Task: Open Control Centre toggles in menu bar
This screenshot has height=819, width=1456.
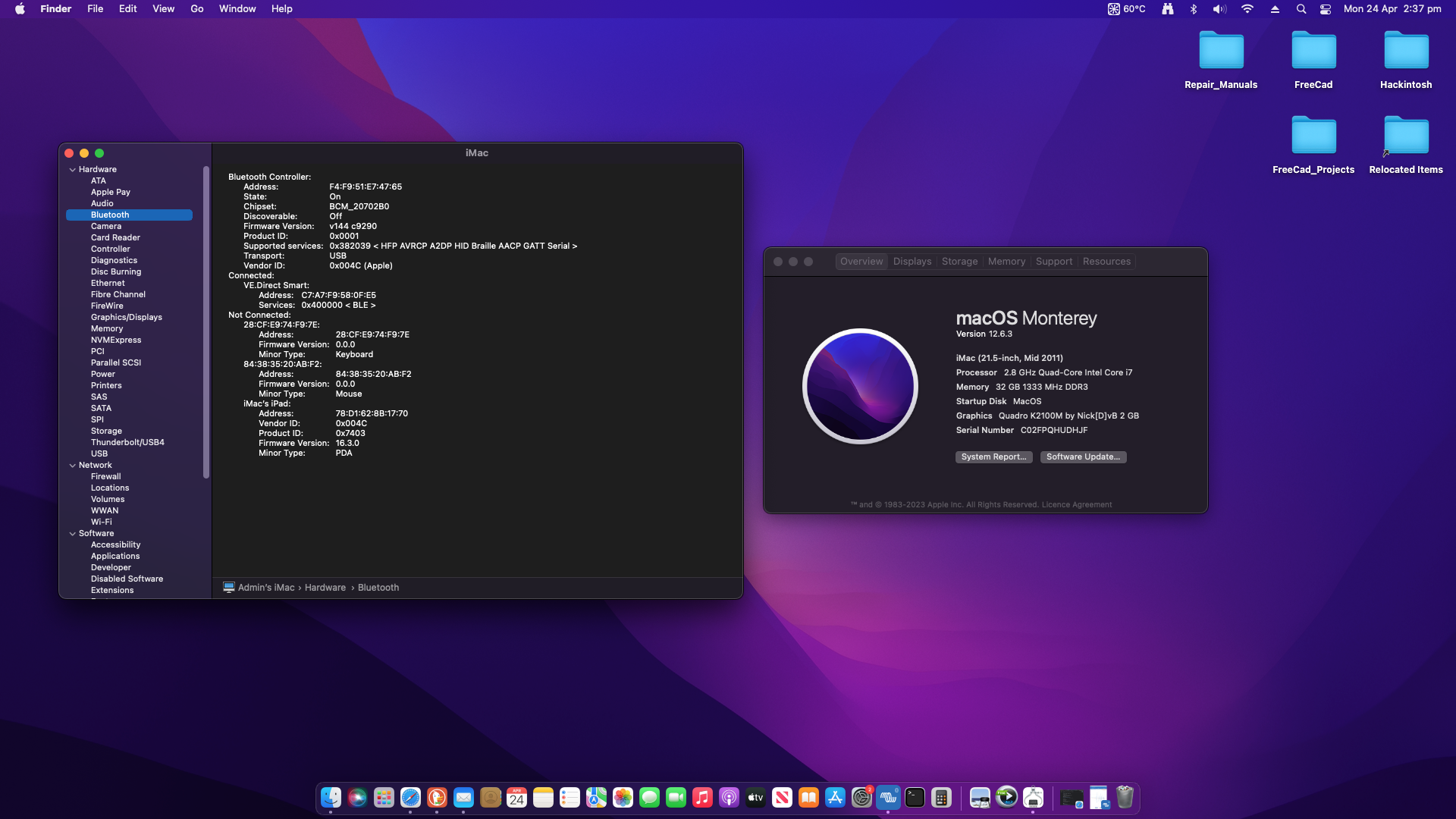Action: click(x=1326, y=9)
